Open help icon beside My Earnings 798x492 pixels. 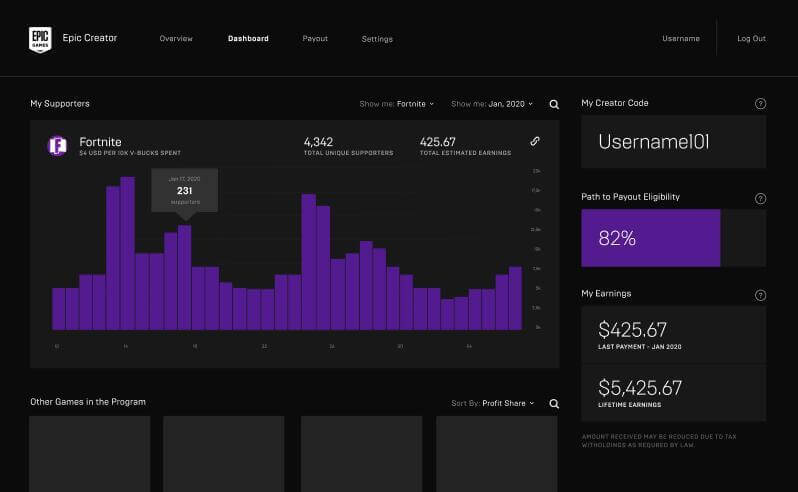[x=760, y=295]
